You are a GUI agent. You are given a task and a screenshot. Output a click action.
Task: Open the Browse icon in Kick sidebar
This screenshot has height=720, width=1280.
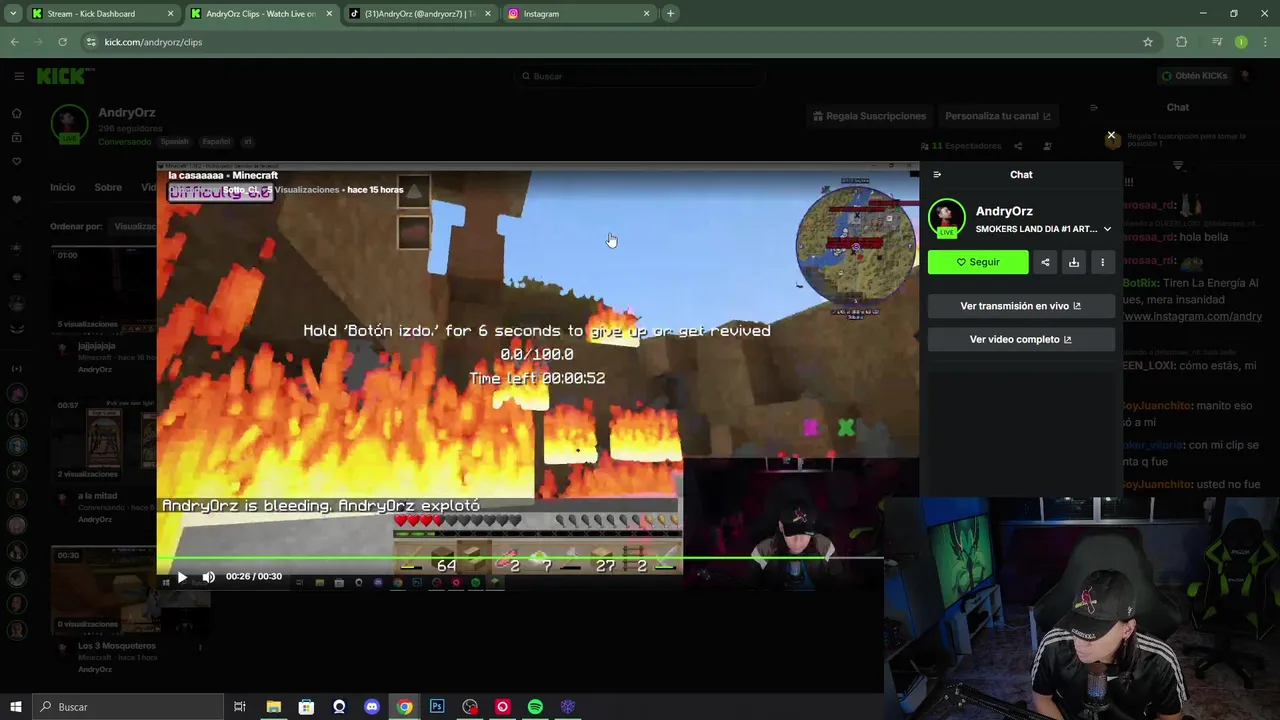point(16,138)
